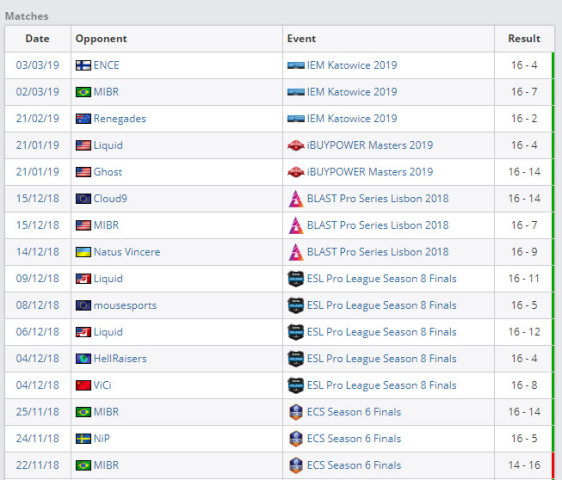This screenshot has width=562, height=480.
Task: Click the IEM Katowice logo in the Renegades row
Action: point(296,119)
